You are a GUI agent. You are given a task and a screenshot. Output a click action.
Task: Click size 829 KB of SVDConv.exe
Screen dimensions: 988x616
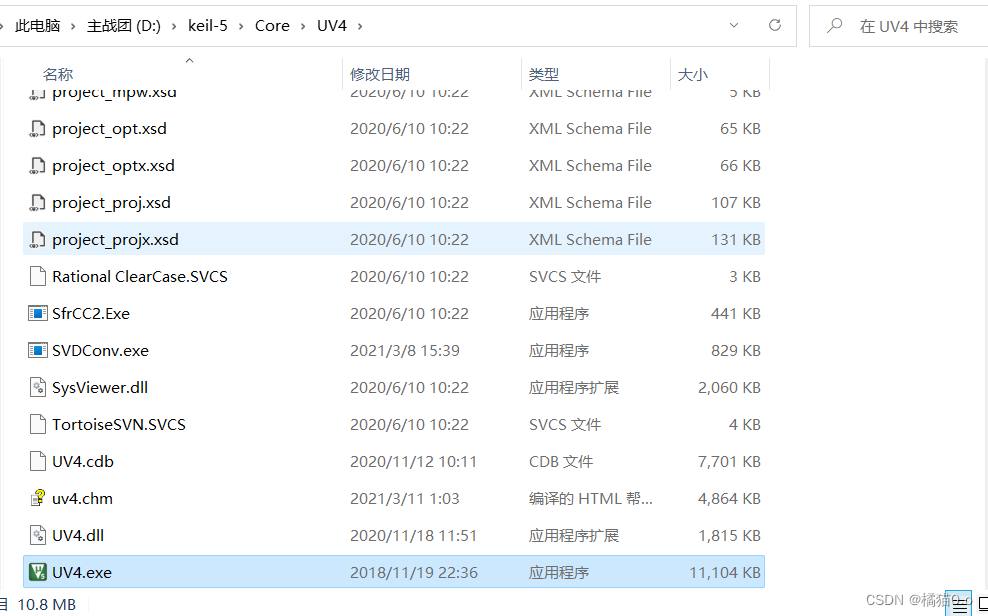(x=736, y=351)
